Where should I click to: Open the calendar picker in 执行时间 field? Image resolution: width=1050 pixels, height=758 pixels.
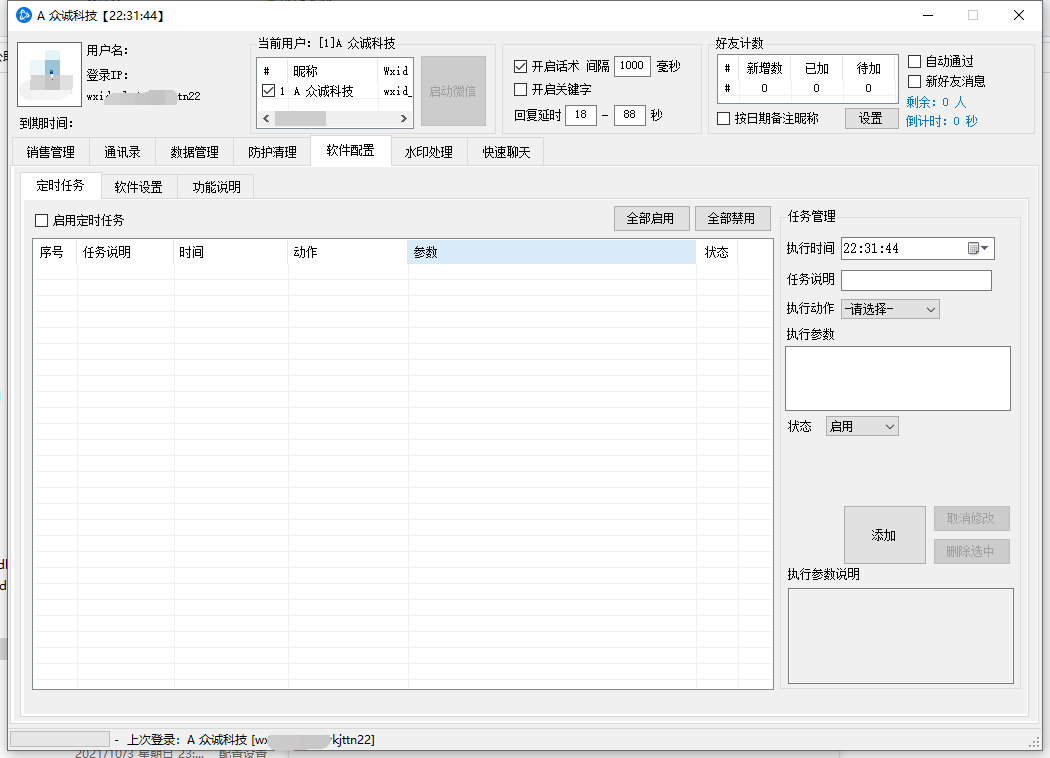tap(977, 248)
